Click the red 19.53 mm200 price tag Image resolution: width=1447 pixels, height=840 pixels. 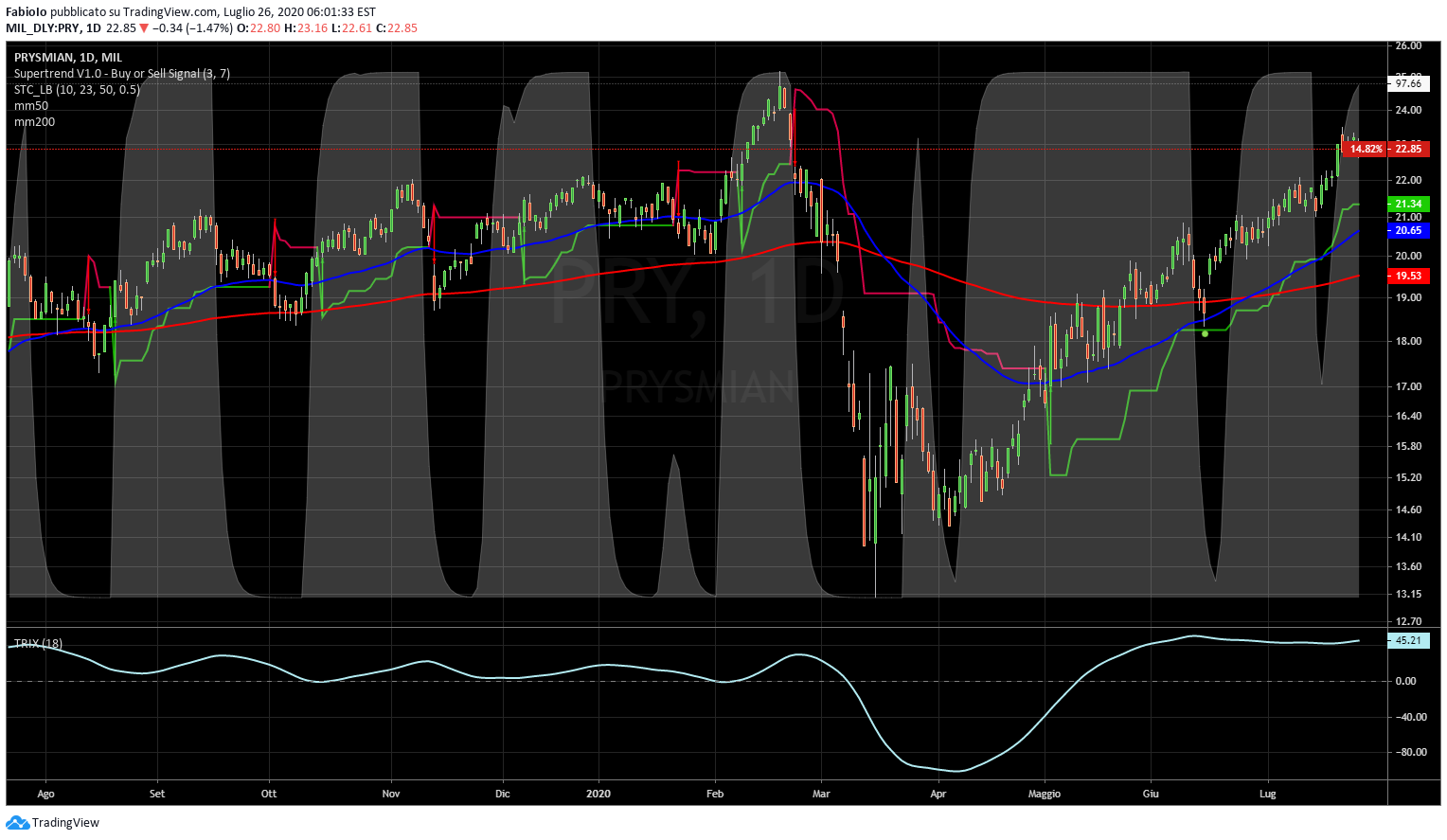click(1408, 276)
